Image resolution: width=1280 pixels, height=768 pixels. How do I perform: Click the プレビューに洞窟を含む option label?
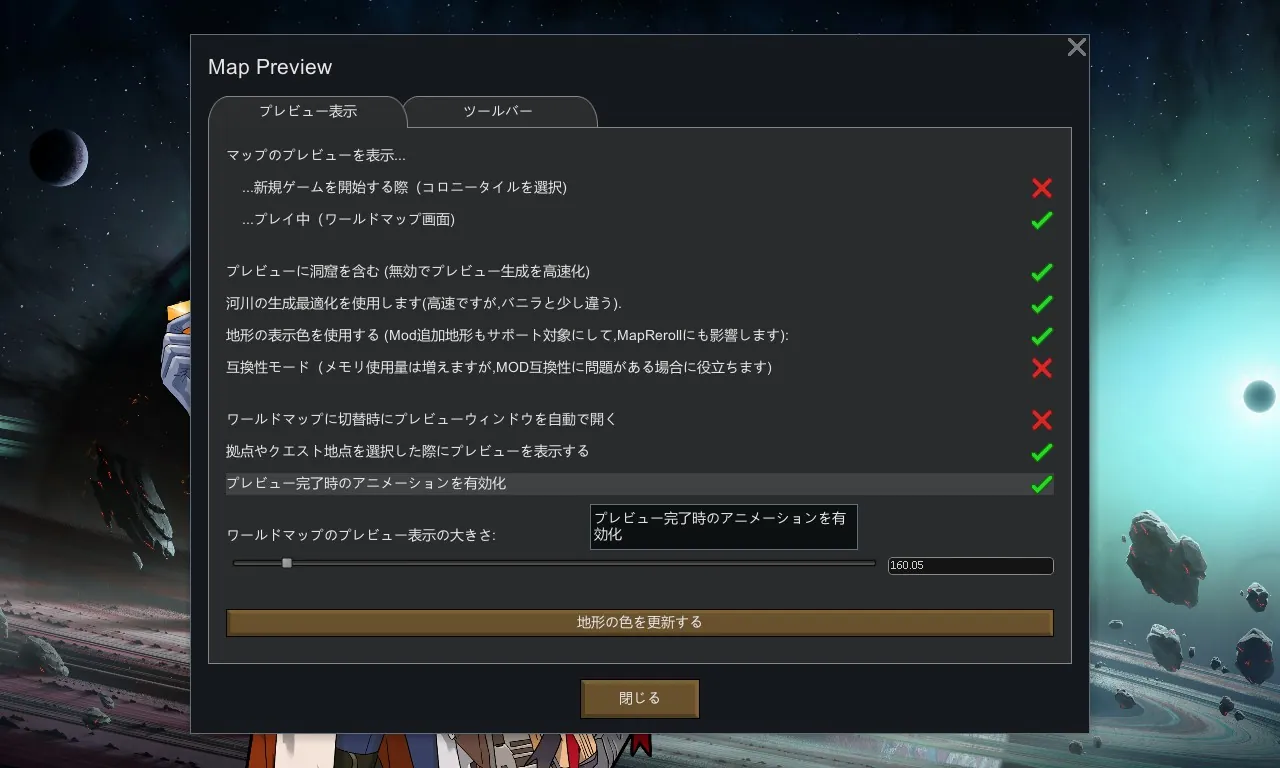407,272
